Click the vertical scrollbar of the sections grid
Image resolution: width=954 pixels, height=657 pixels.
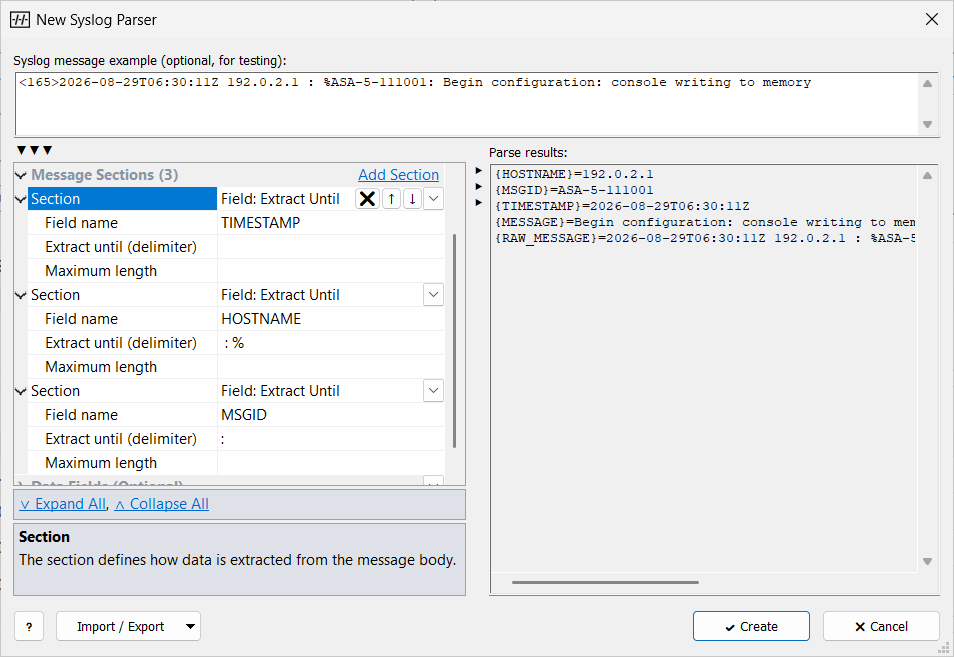pyautogui.click(x=454, y=341)
